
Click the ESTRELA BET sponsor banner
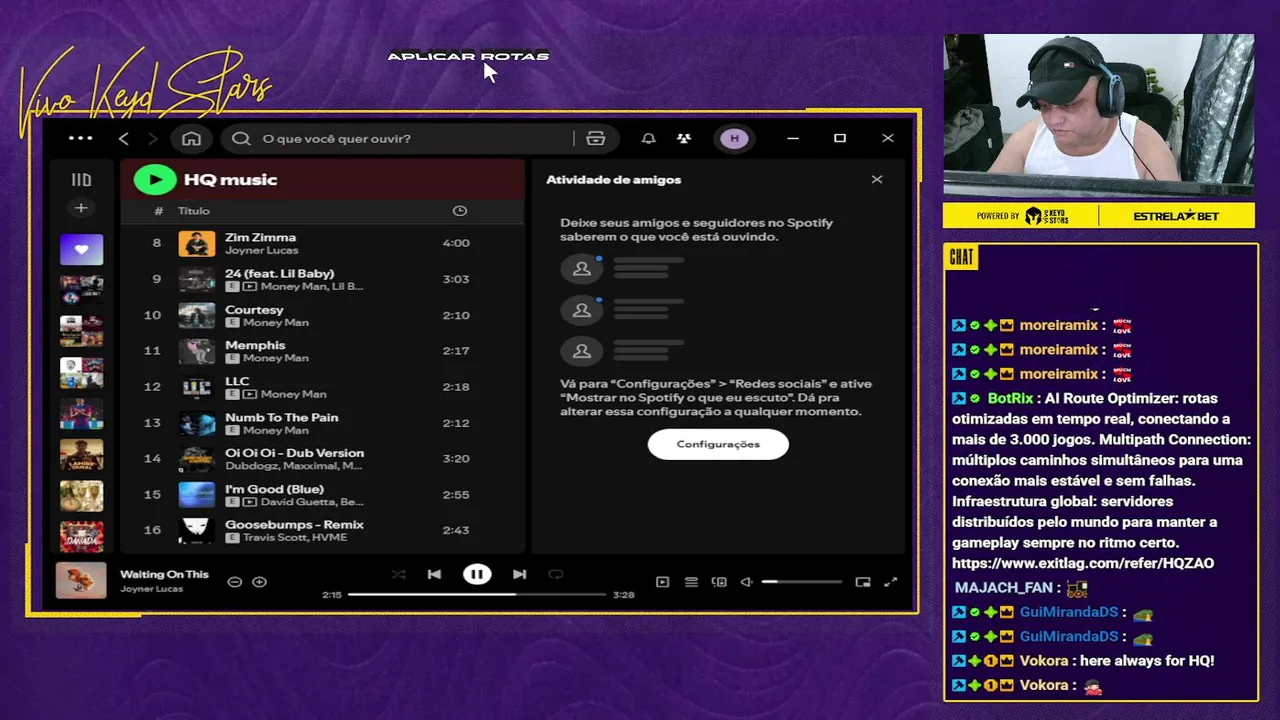(x=1176, y=216)
